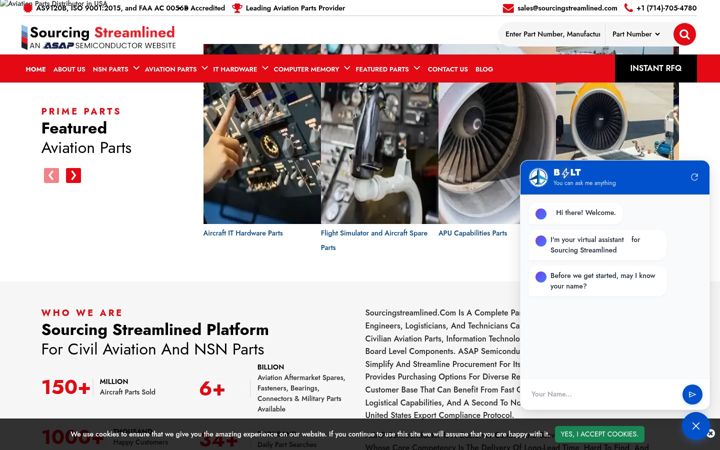The image size is (720, 450).
Task: Open the Aviation Parts menu item
Action: pos(171,69)
